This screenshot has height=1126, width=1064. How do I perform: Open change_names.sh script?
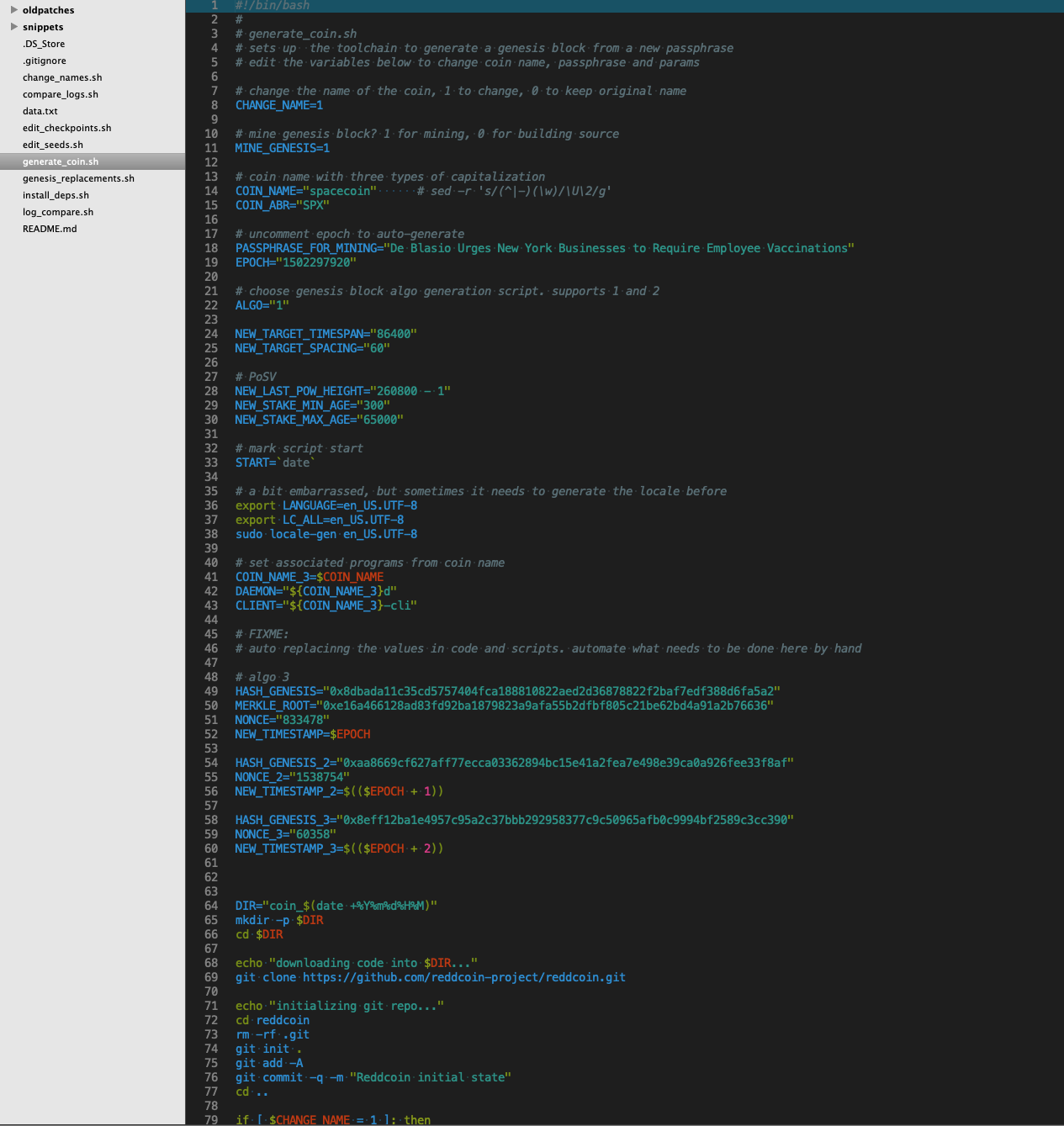click(62, 77)
